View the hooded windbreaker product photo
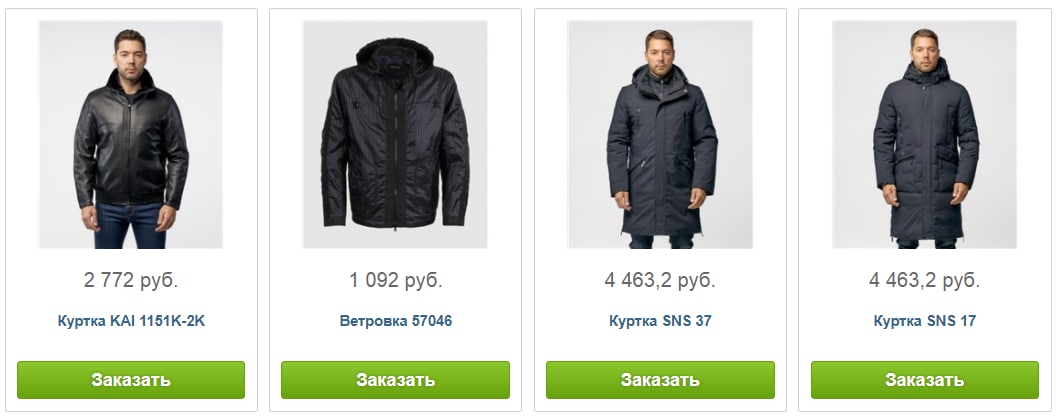This screenshot has height=418, width=1061. point(395,135)
